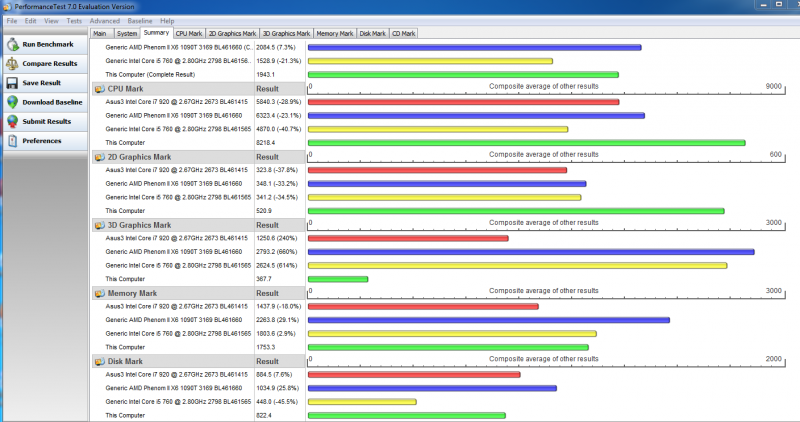Image resolution: width=800 pixels, height=422 pixels.
Task: Open the Baseline menu
Action: click(x=140, y=20)
